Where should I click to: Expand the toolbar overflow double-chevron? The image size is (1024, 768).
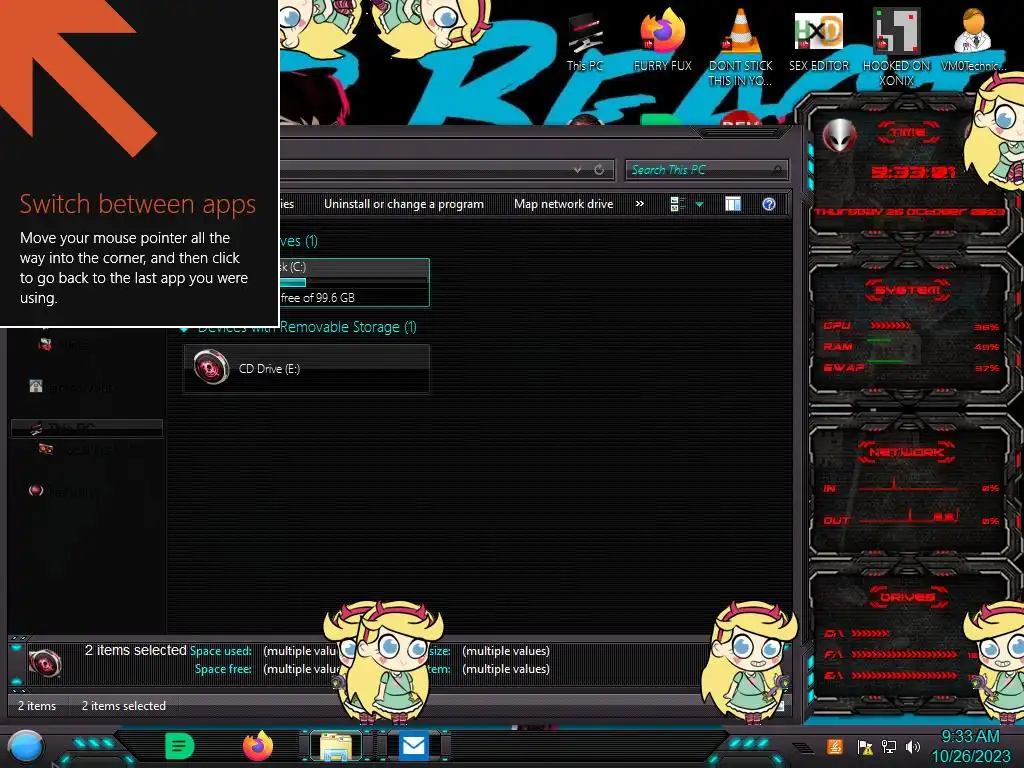pos(640,204)
